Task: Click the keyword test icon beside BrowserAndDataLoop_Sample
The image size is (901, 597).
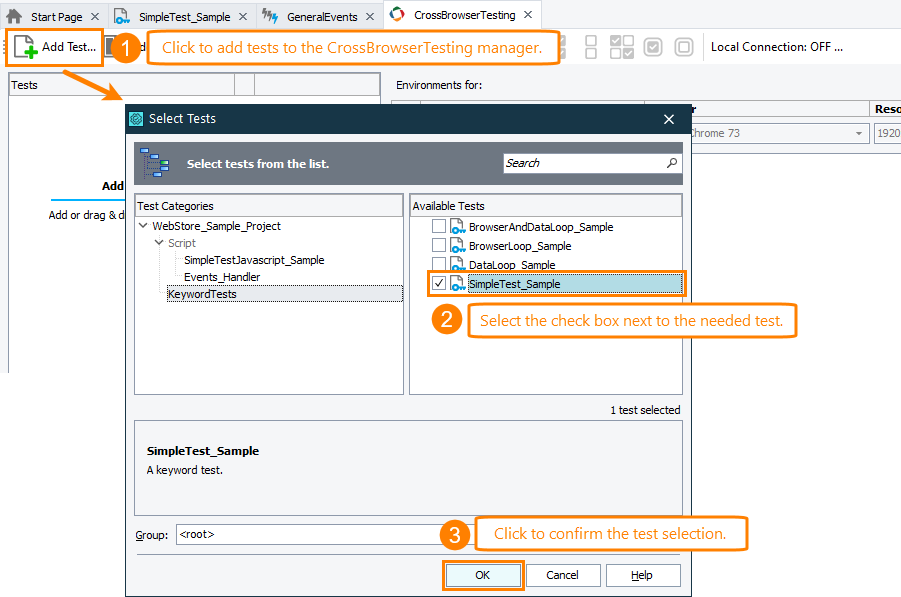Action: 457,227
